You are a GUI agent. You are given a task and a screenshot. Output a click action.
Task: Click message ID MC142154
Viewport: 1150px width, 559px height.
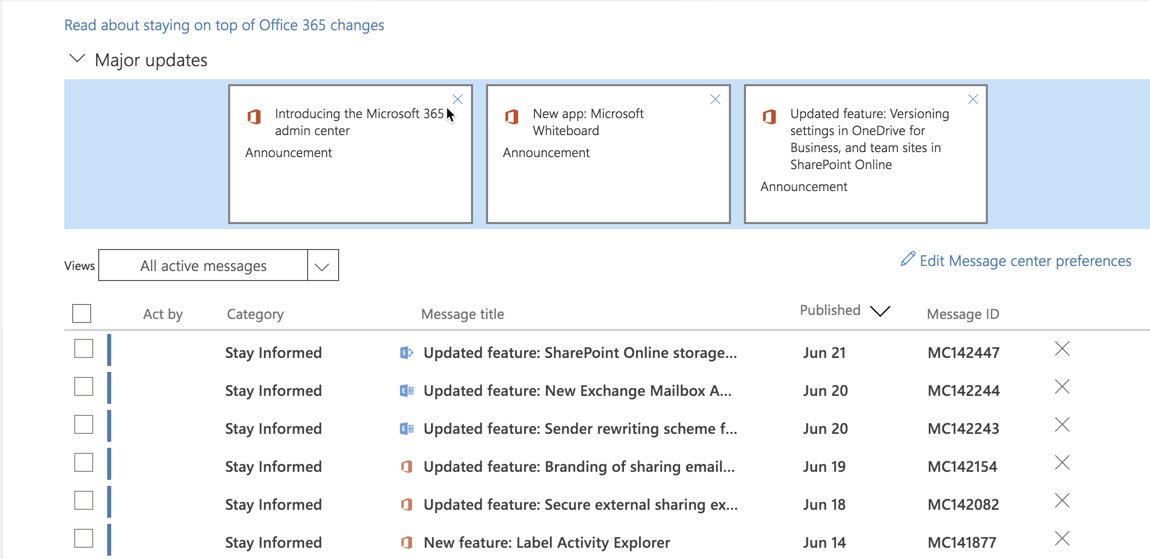(963, 467)
